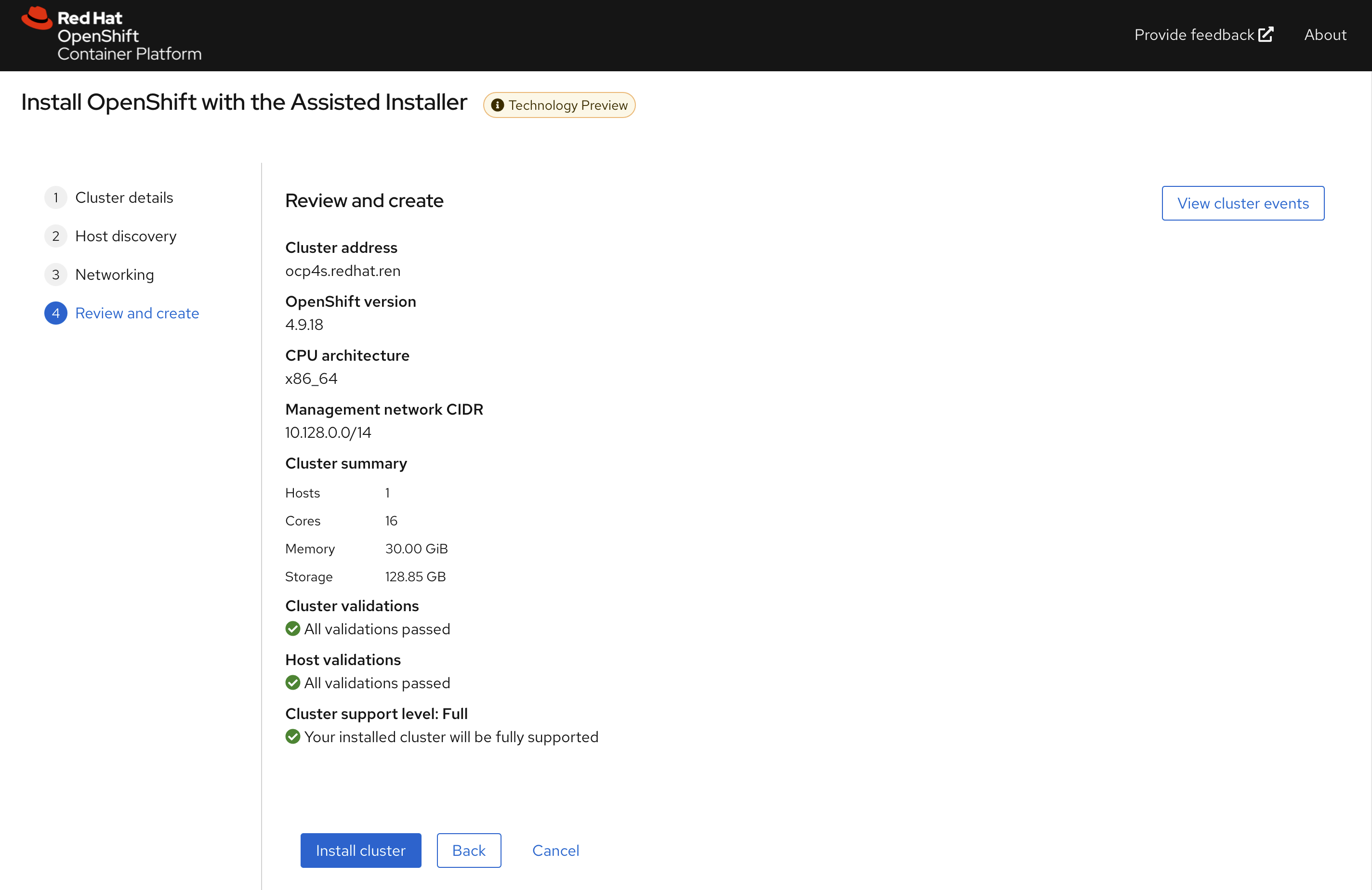The height and width of the screenshot is (890, 1372).
Task: Click green check icon under Cluster validations
Action: [x=293, y=629]
